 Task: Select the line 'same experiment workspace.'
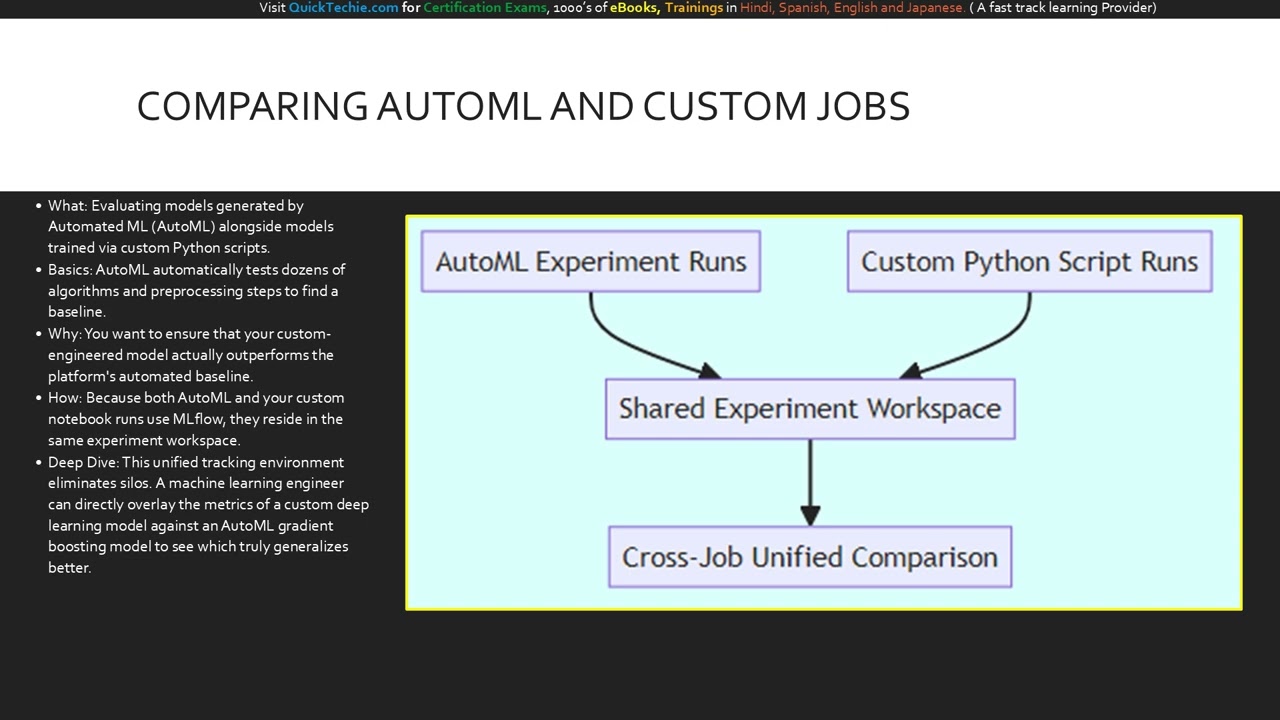coord(143,440)
